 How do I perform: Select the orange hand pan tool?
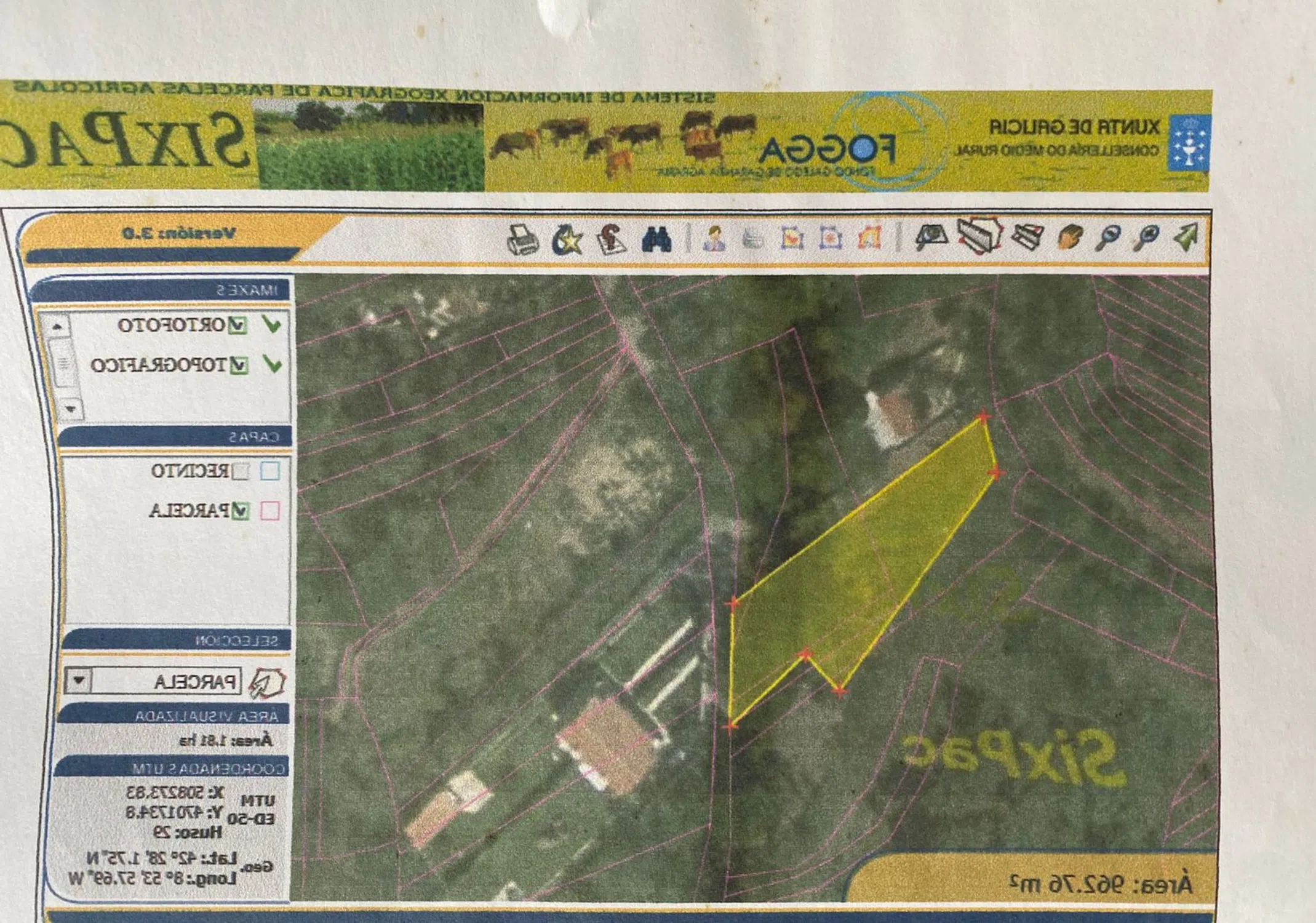click(1069, 237)
